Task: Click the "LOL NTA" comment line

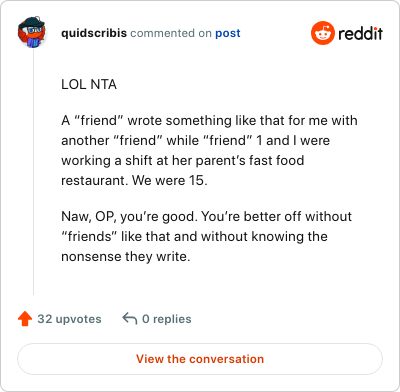Action: coord(89,84)
